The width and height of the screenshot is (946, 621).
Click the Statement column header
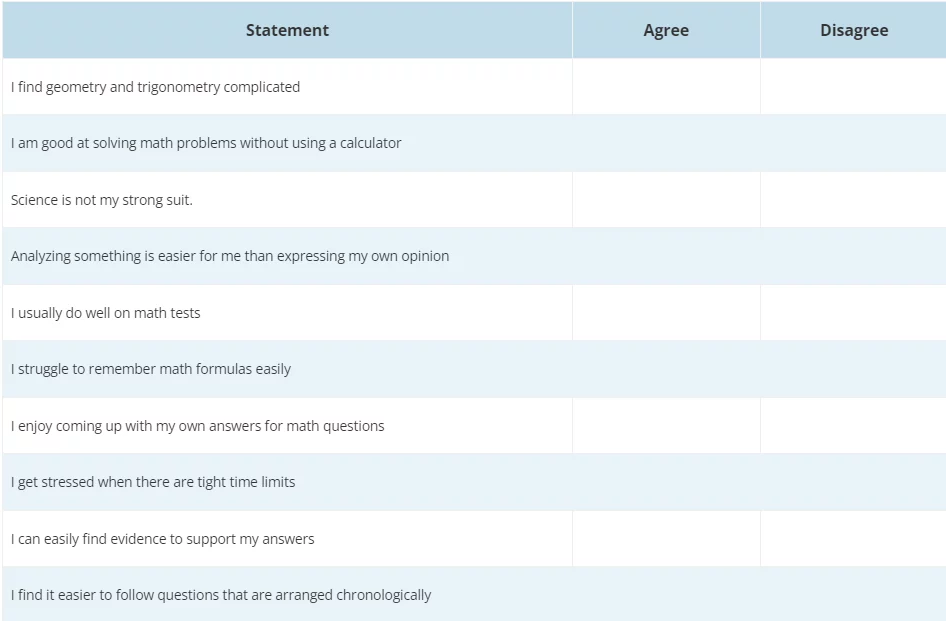287,30
